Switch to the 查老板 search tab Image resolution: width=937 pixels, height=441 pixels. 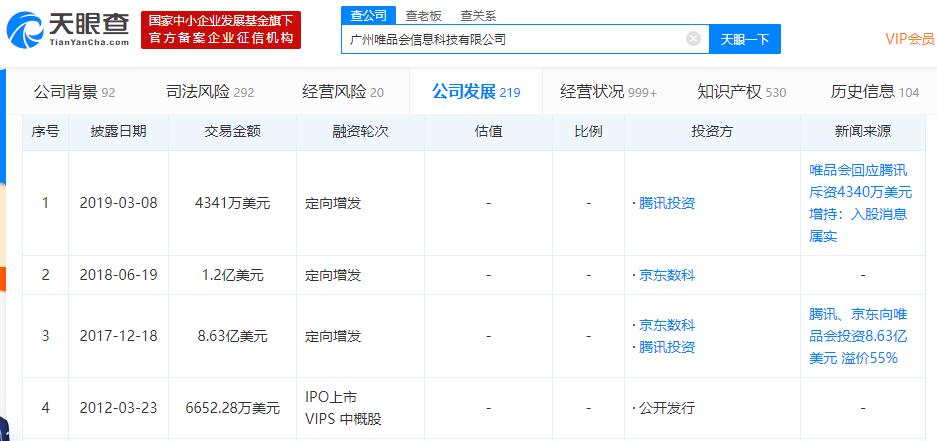pyautogui.click(x=425, y=15)
